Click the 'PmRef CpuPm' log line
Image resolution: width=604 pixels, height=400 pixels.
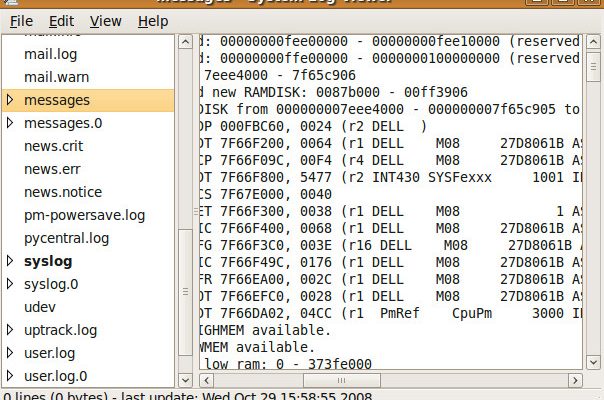tap(391, 313)
